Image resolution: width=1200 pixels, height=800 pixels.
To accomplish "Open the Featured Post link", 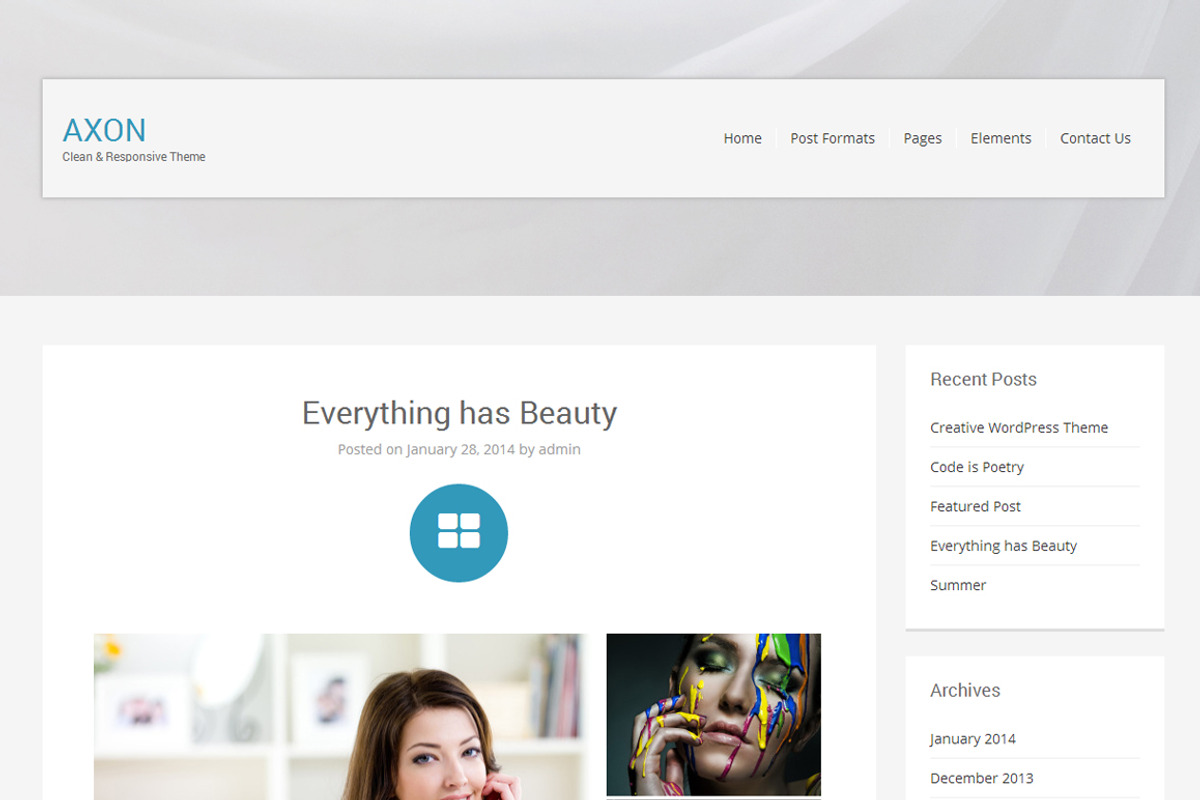I will (x=975, y=506).
